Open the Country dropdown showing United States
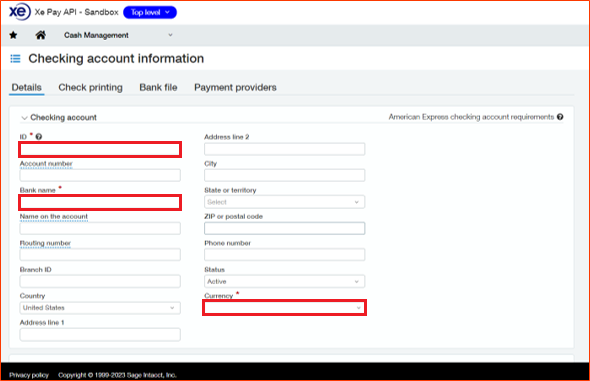The height and width of the screenshot is (381, 590). [x=100, y=308]
